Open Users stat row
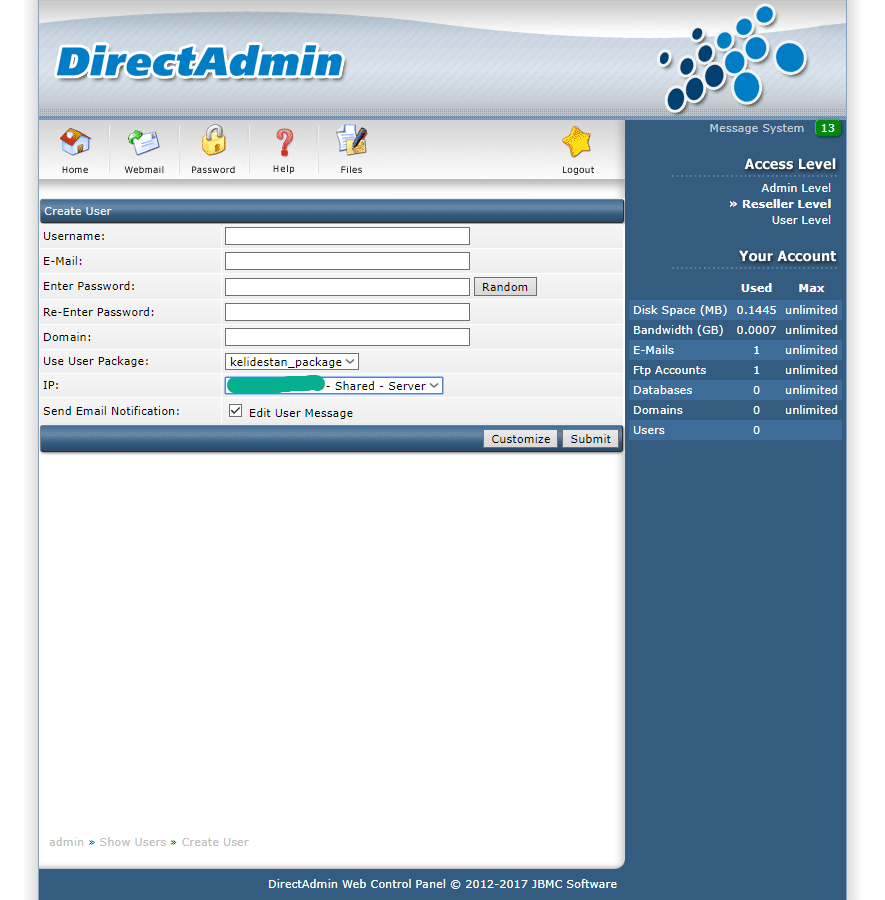Image resolution: width=885 pixels, height=900 pixels. (735, 430)
